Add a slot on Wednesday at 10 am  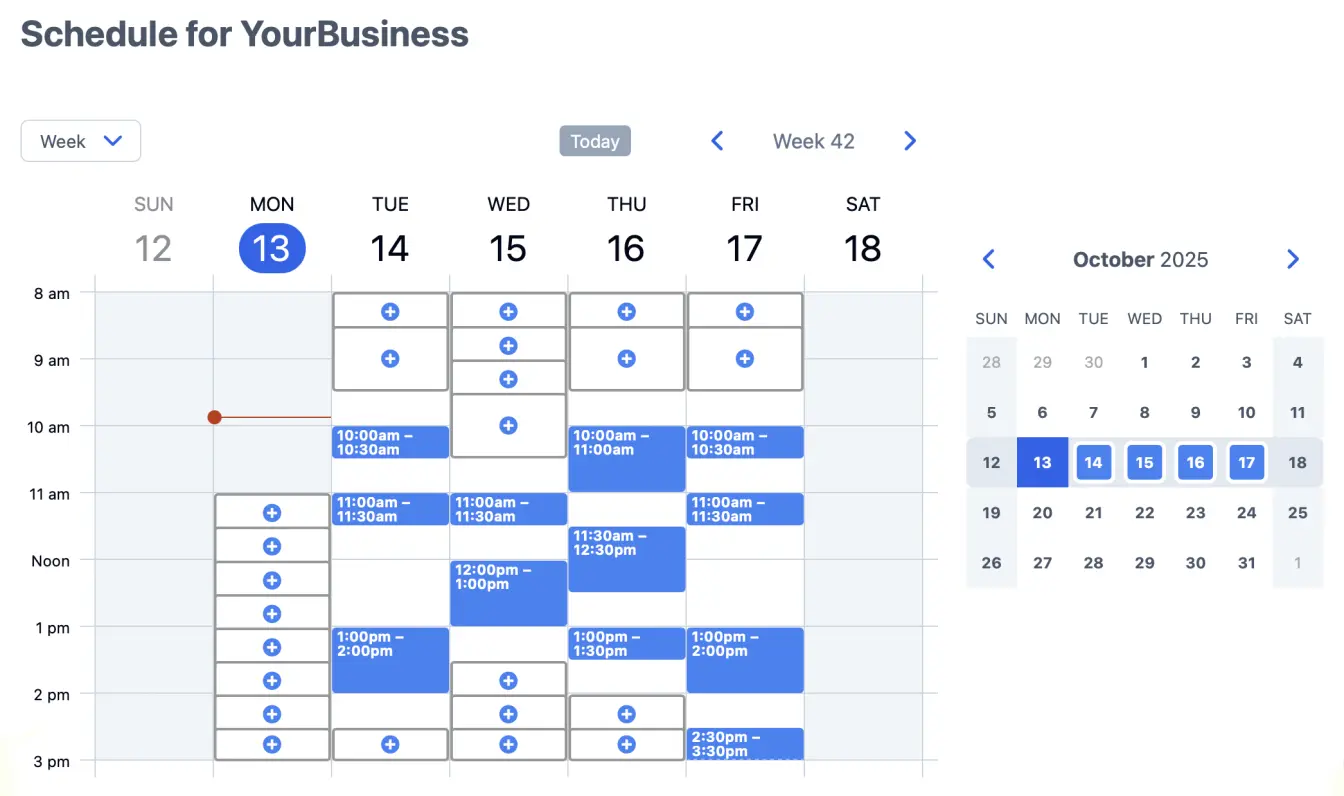[508, 426]
